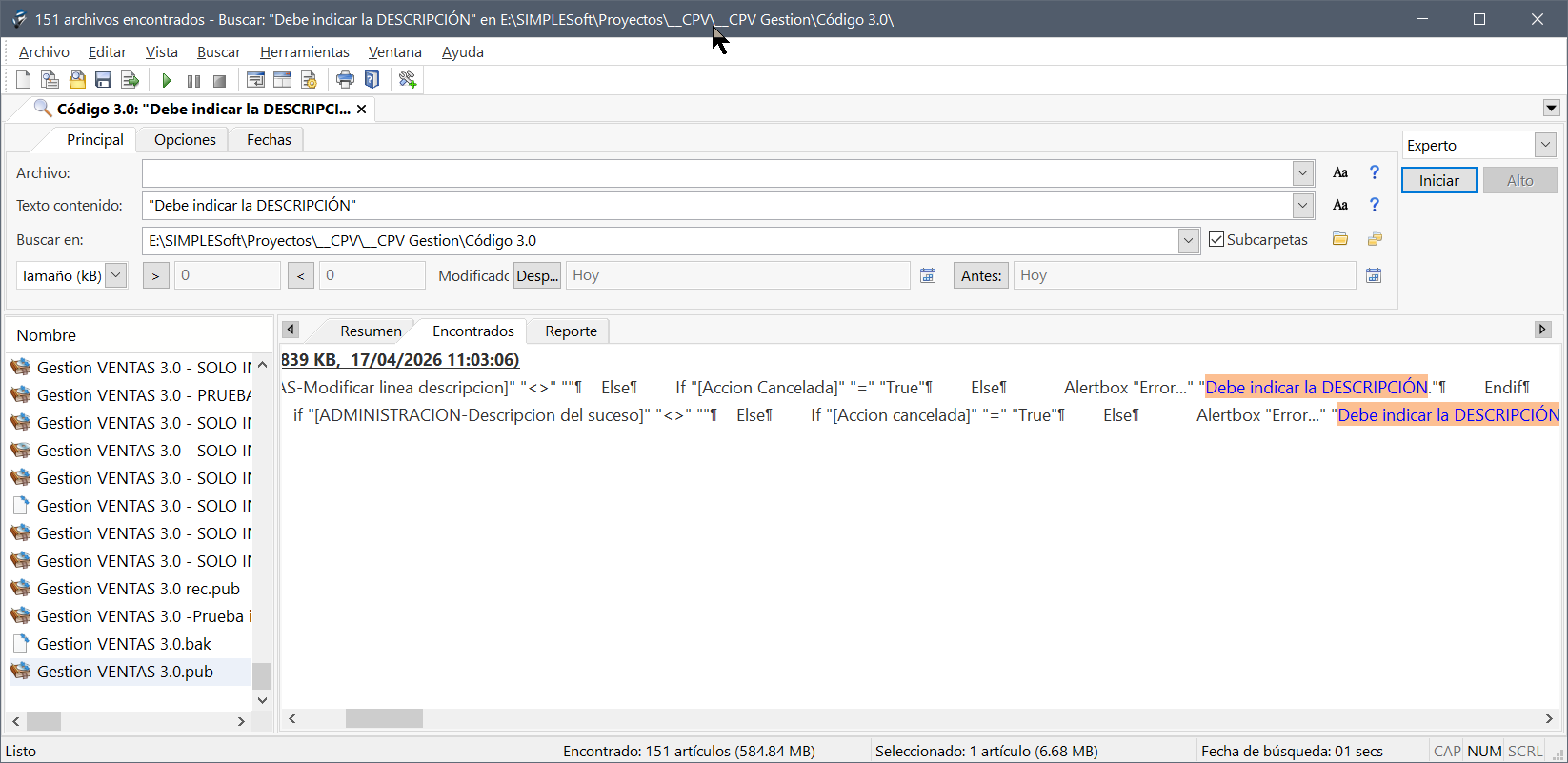Click the left tab-scroll arrow beside Resumen
1568x763 pixels.
coord(291,330)
